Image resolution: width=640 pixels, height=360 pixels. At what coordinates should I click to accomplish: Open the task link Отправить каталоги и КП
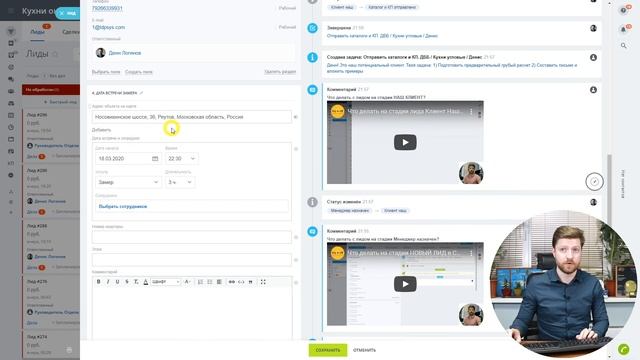pyautogui.click(x=382, y=36)
